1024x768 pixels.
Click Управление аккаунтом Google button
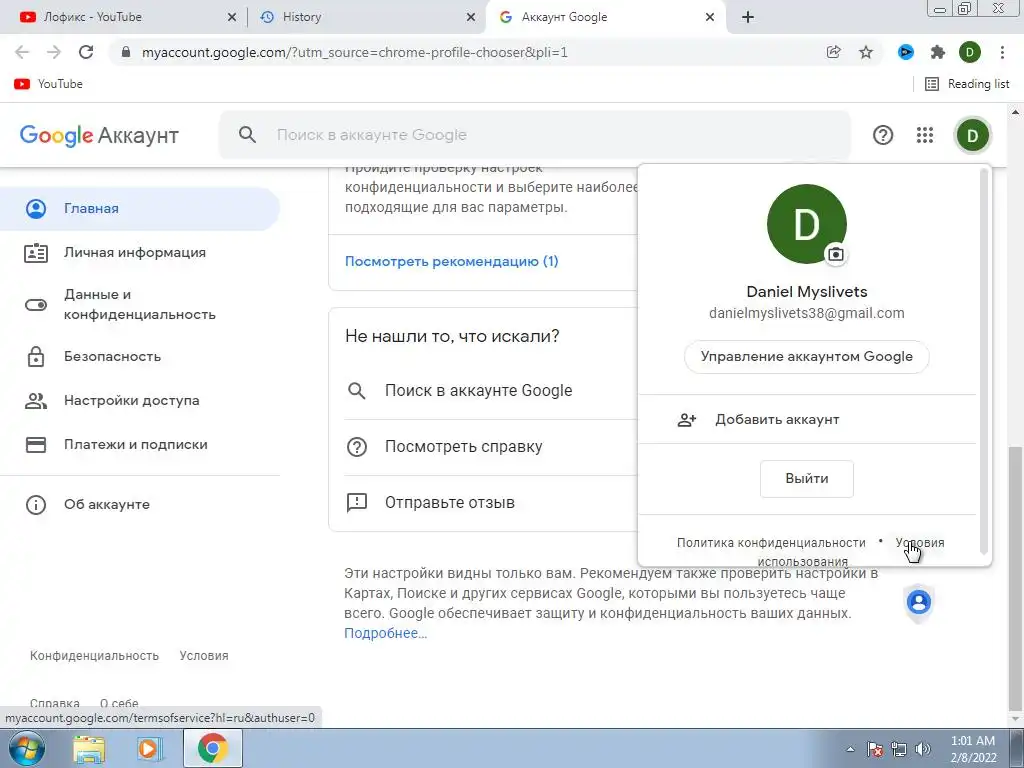[807, 357]
